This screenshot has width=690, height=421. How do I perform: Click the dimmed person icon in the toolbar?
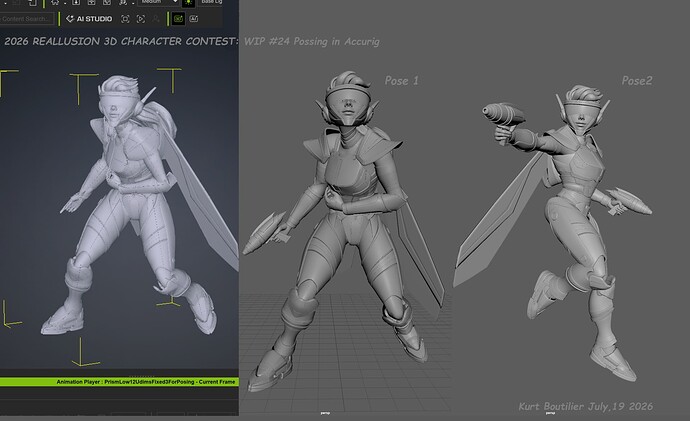(156, 19)
